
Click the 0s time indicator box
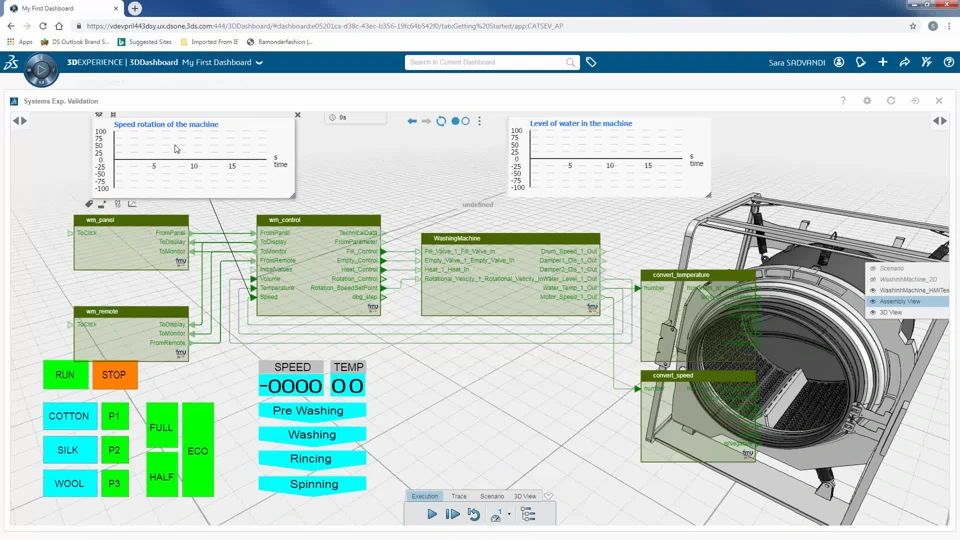click(x=355, y=118)
